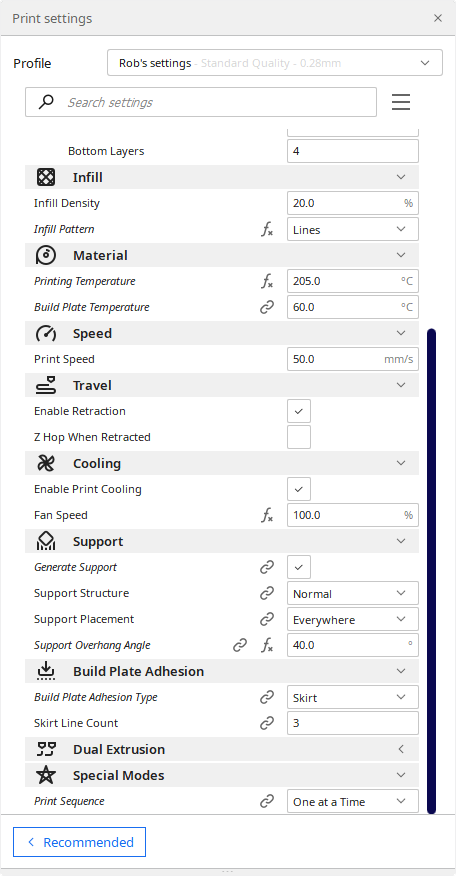
Task: Click the Generate Support link icon
Action: [267, 568]
